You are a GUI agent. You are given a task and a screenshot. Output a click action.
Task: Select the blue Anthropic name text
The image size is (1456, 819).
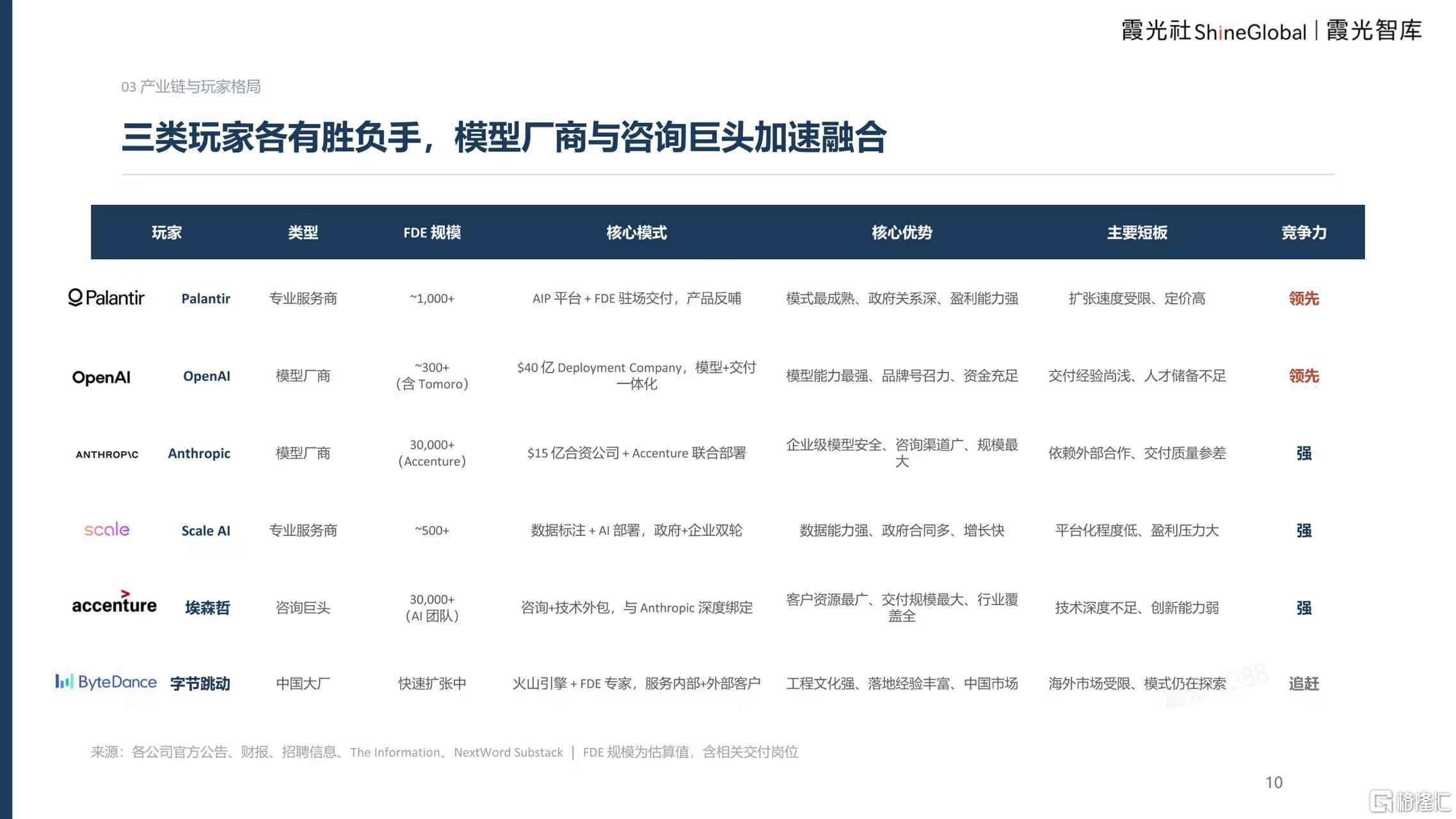(199, 453)
